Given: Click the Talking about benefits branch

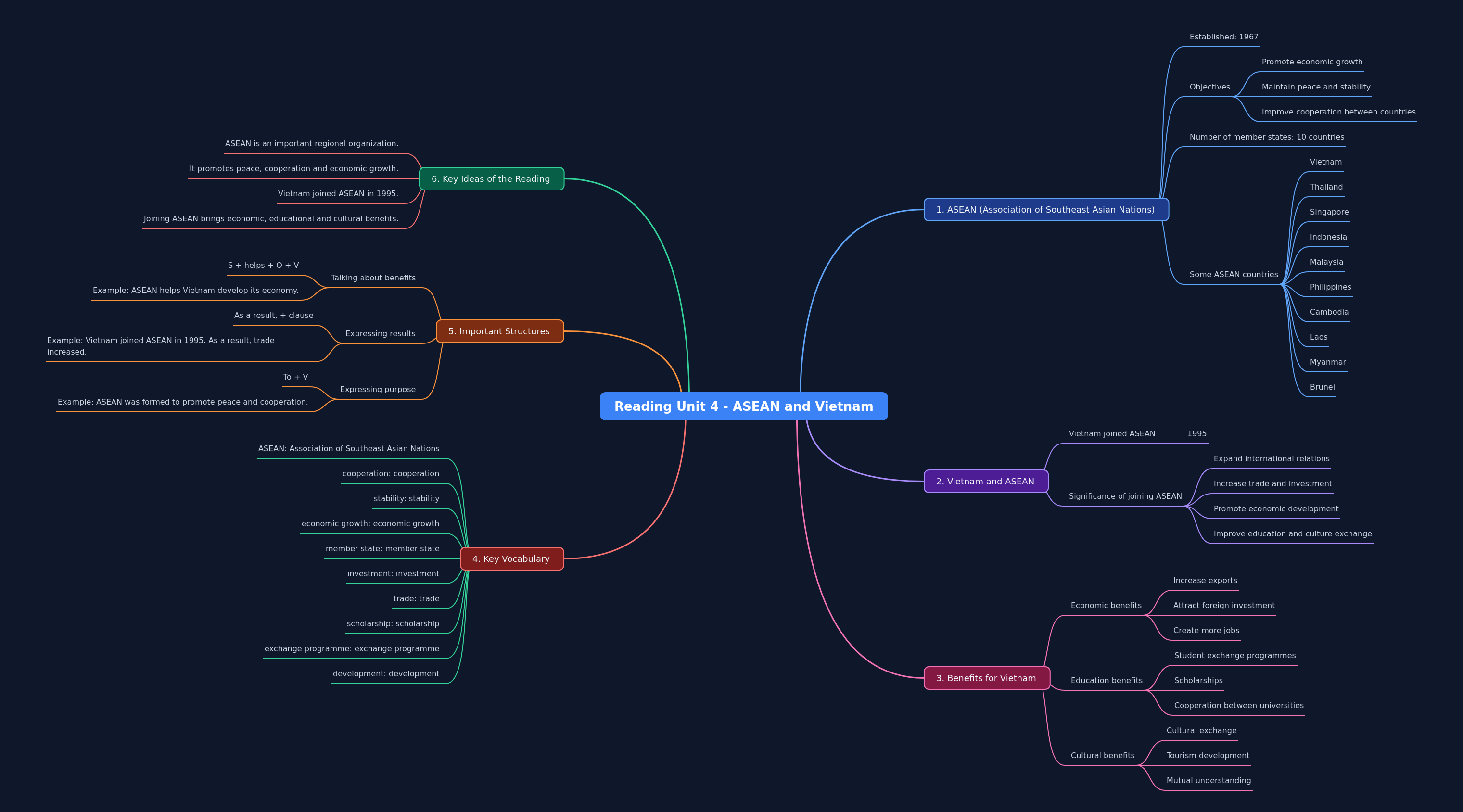Looking at the screenshot, I should (x=373, y=278).
